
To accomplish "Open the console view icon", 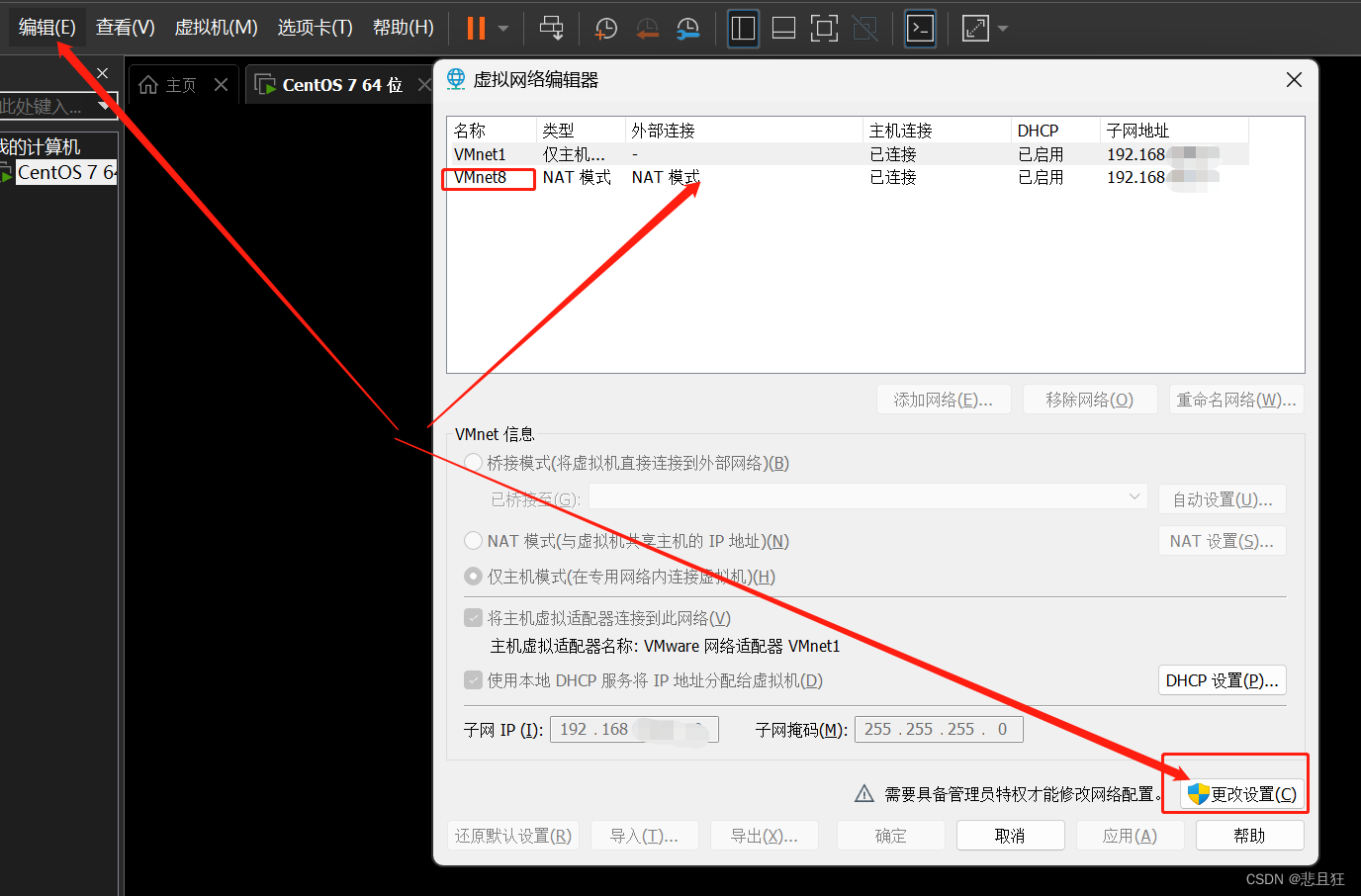I will point(920,28).
